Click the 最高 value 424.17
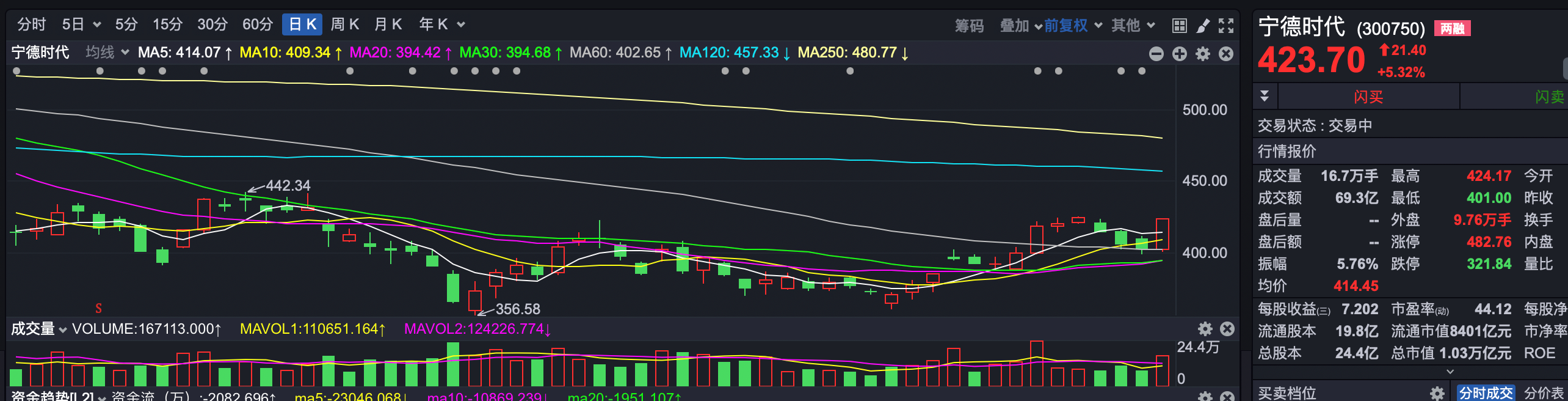 pos(1489,176)
